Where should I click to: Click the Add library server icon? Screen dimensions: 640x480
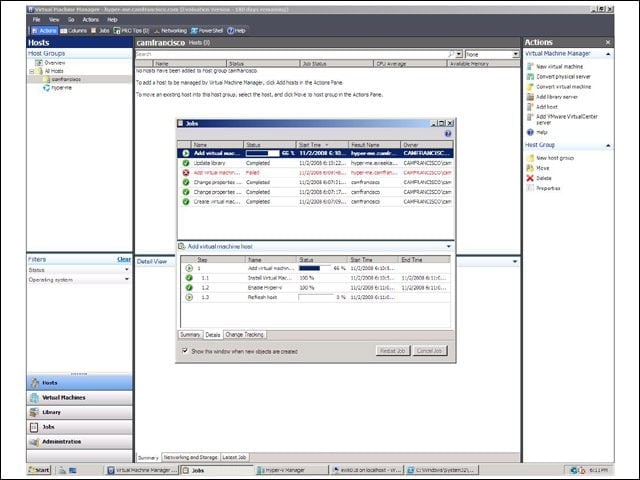tap(530, 97)
